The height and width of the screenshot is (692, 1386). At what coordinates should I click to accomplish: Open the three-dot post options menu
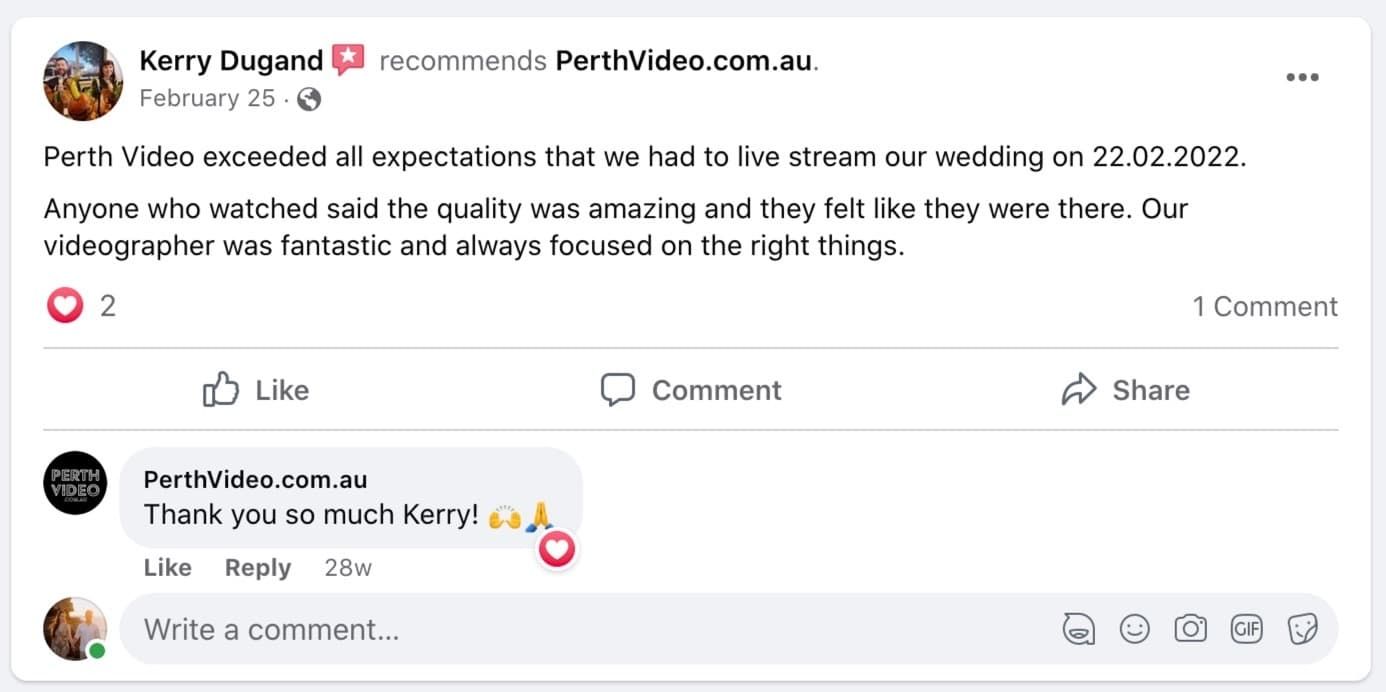(1302, 78)
